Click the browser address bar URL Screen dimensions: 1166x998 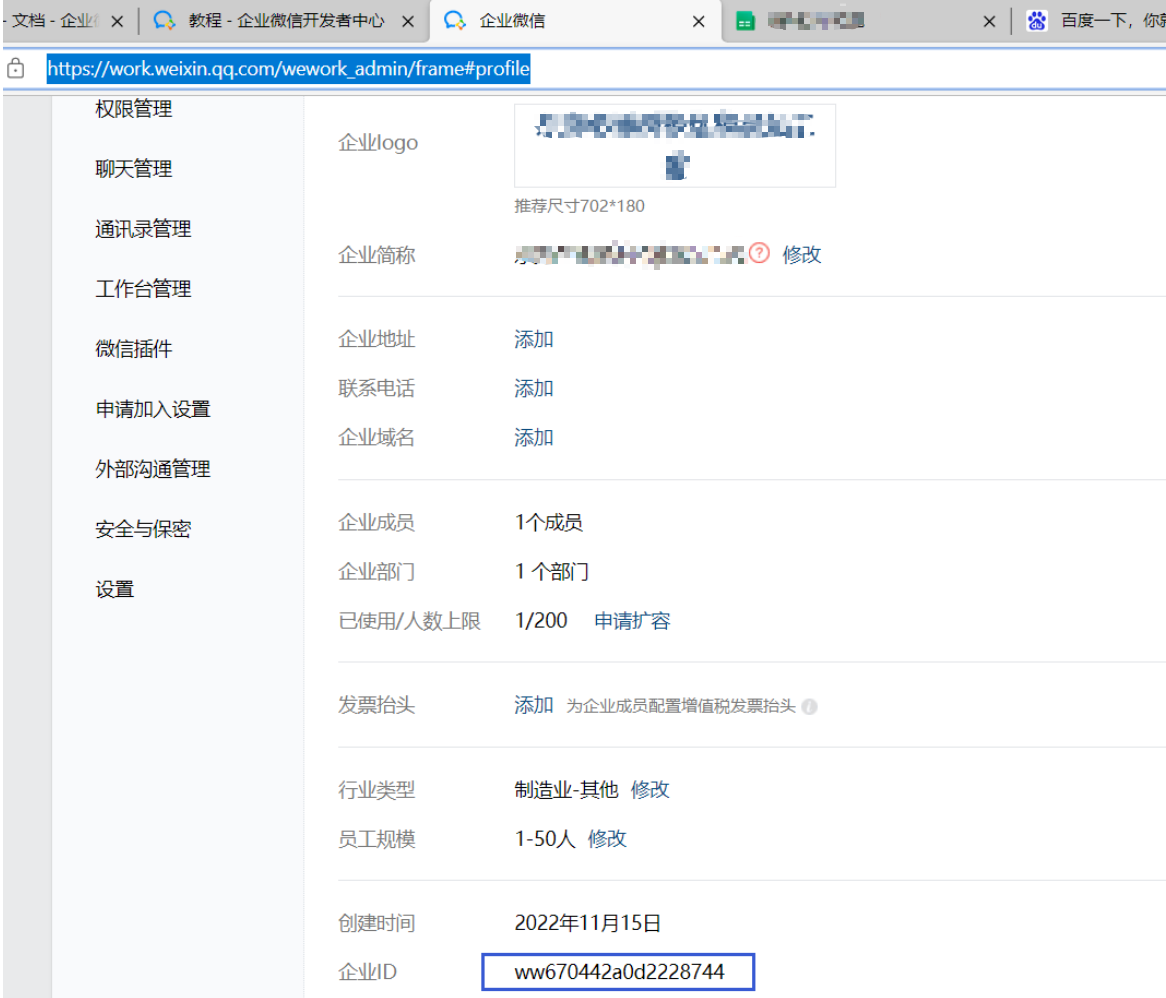pos(289,68)
